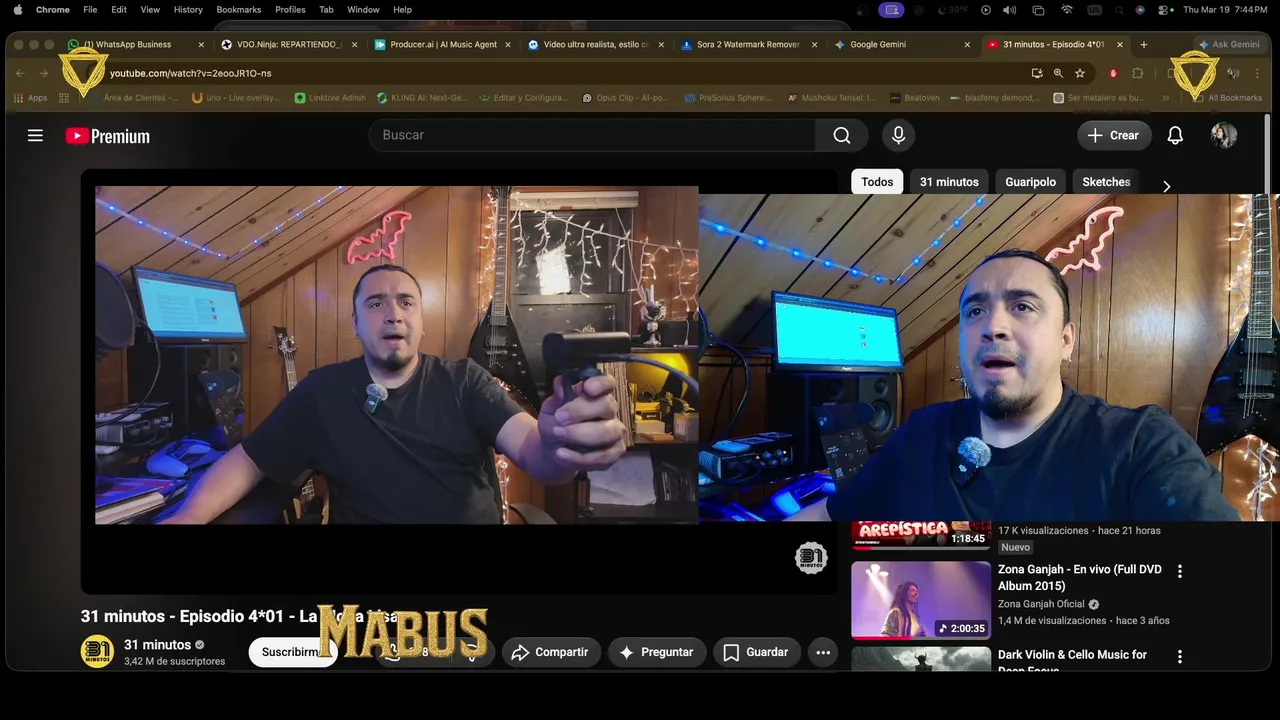Viewport: 1280px width, 720px height.
Task: Bookmark this page with star icon
Action: (x=1080, y=73)
